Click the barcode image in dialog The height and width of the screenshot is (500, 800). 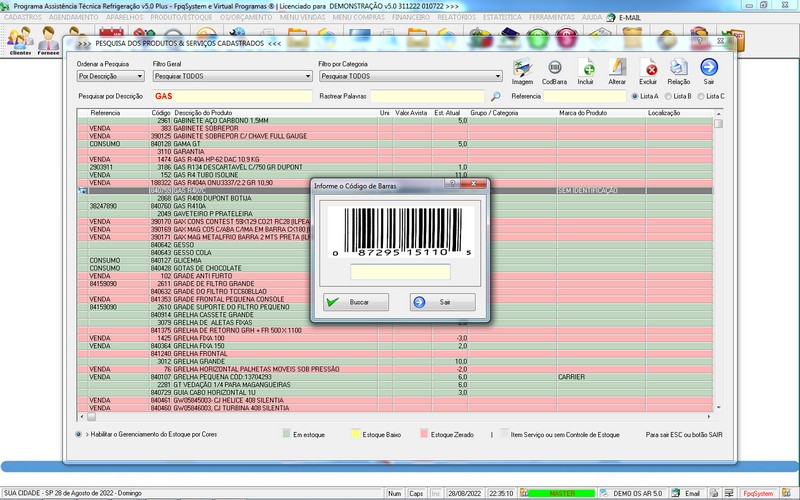tap(401, 231)
